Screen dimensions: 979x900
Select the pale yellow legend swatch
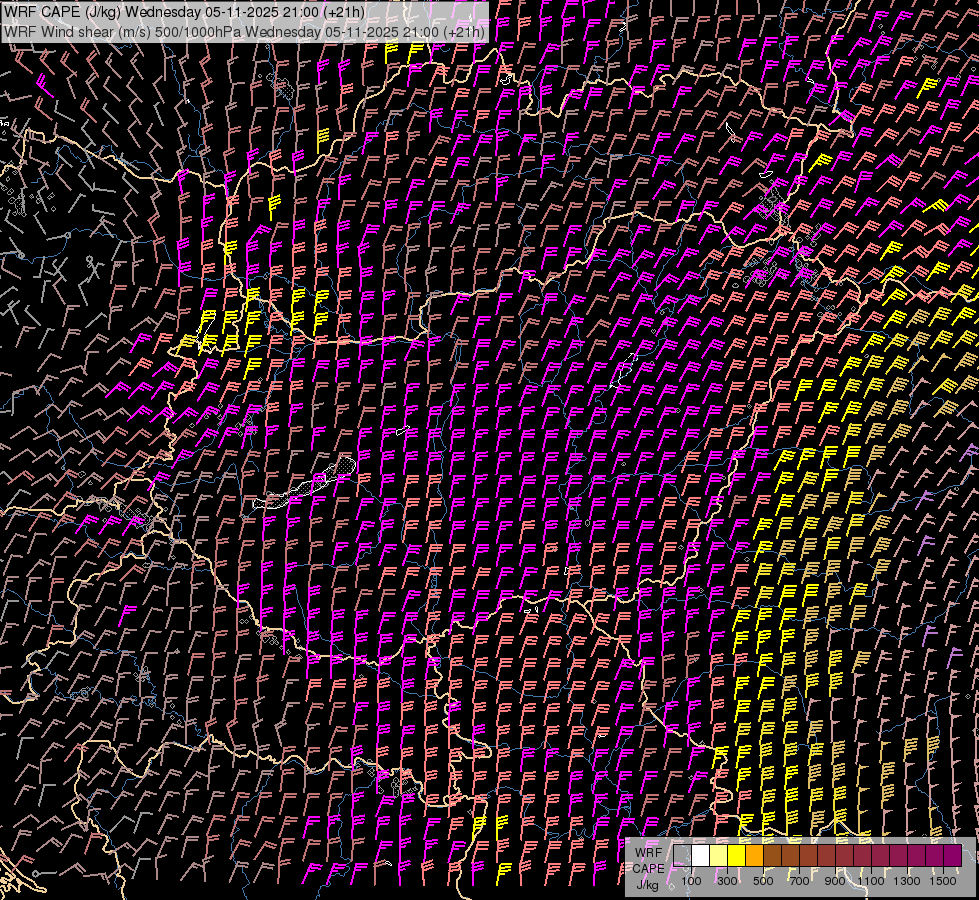coord(718,855)
